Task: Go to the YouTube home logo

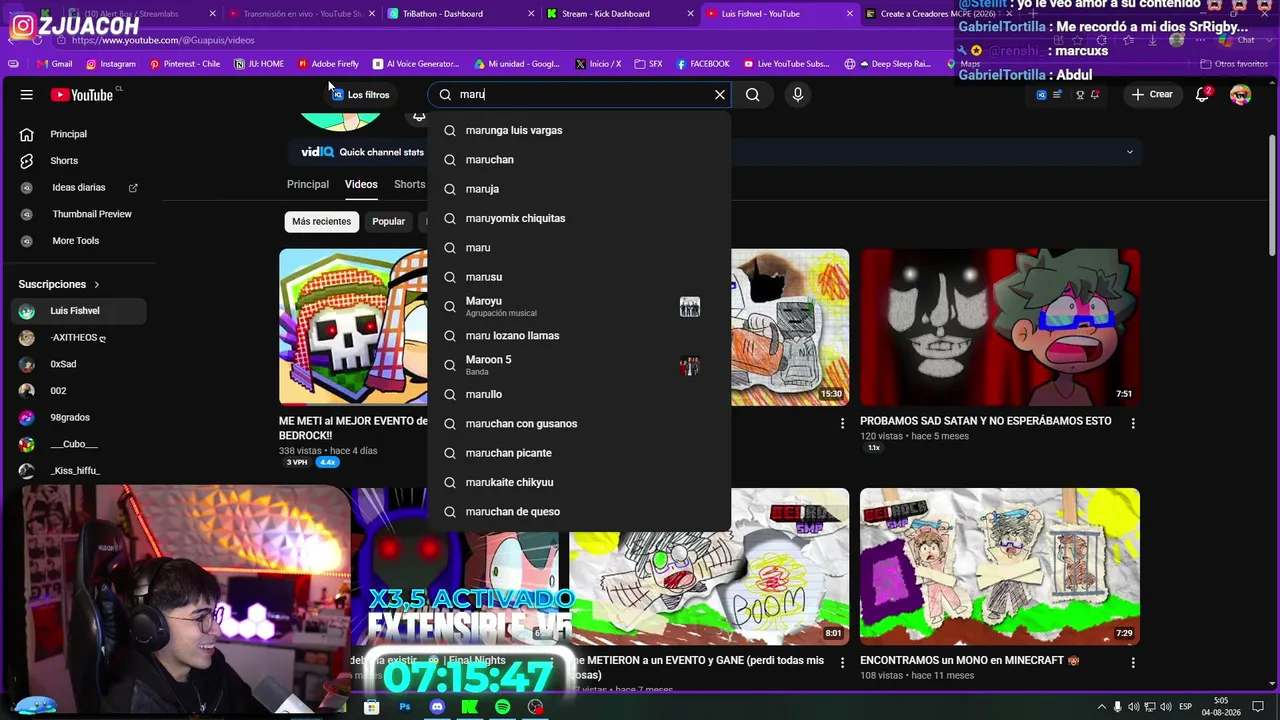Action: tap(82, 95)
